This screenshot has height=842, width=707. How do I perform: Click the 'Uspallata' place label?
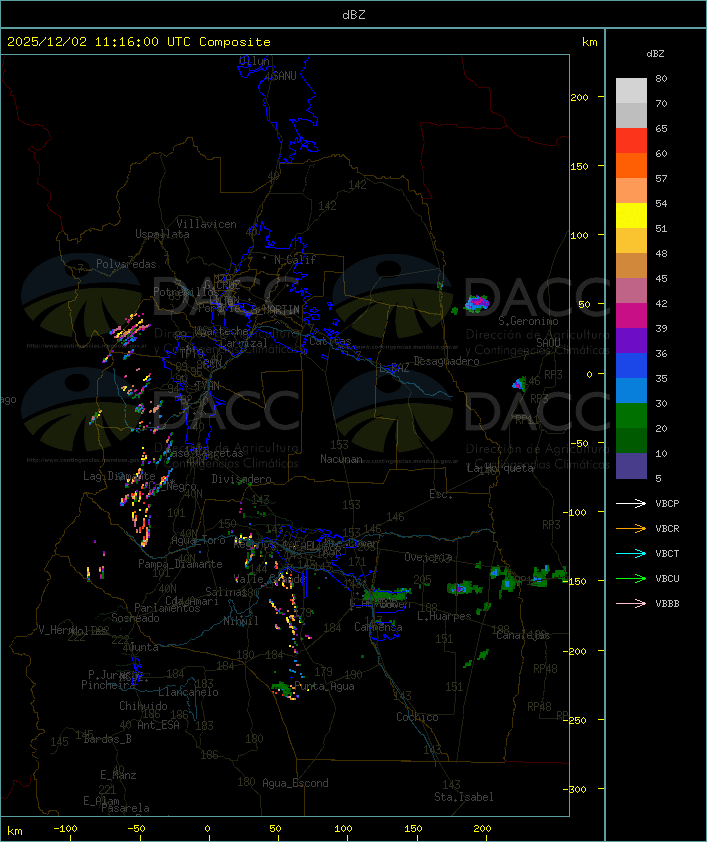162,235
